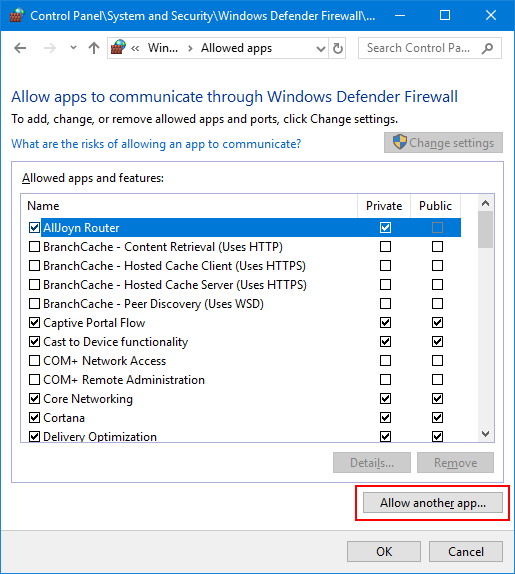Select the Allowed apps breadcrumb item
The width and height of the screenshot is (515, 574).
coord(236,48)
